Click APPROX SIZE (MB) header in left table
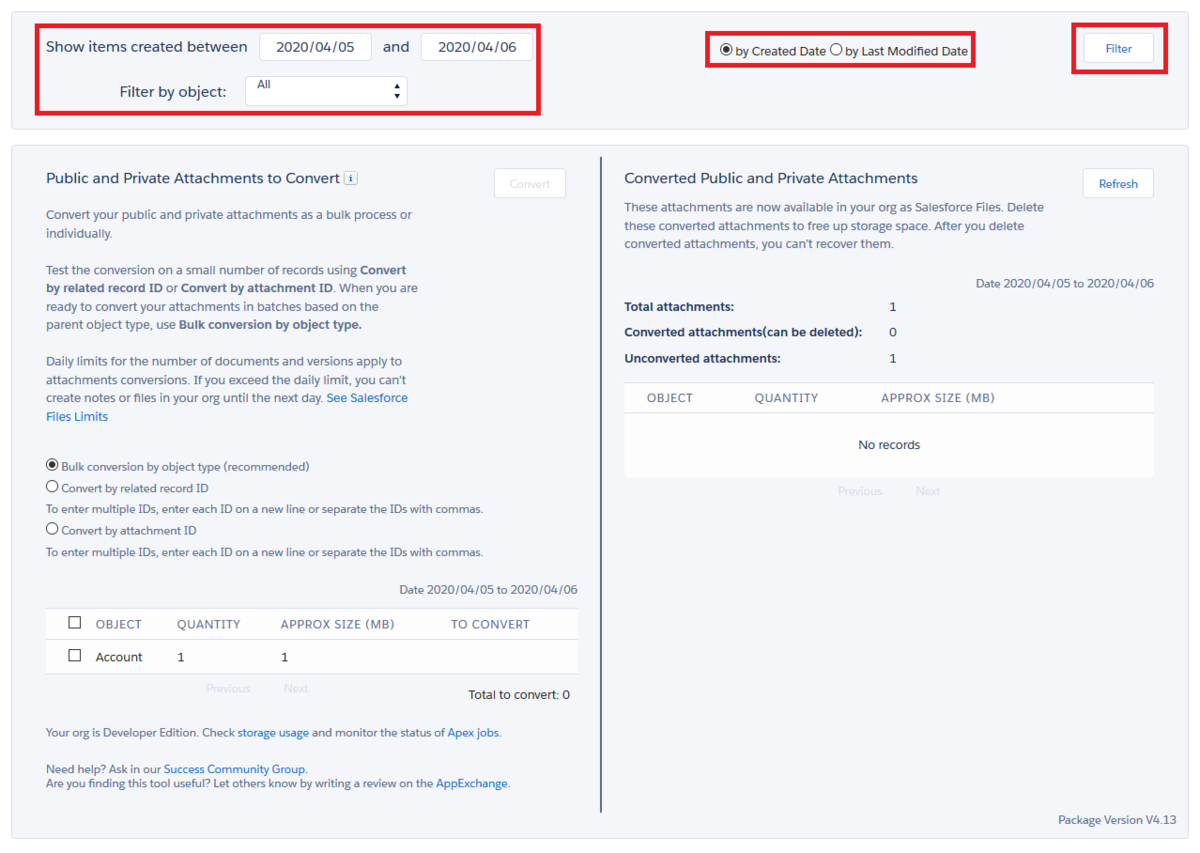 click(x=338, y=624)
